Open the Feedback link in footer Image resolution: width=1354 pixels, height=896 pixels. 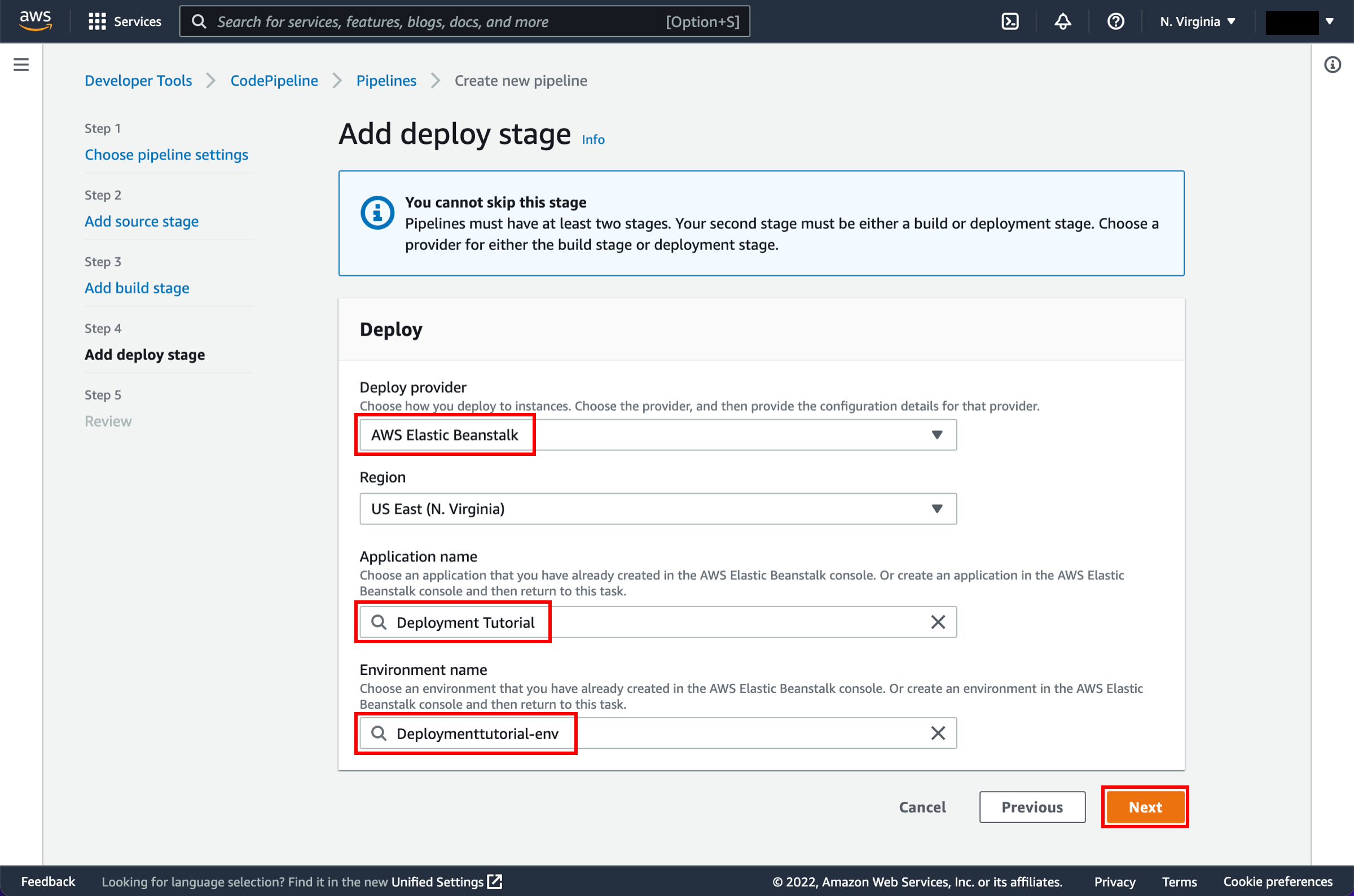tap(48, 882)
